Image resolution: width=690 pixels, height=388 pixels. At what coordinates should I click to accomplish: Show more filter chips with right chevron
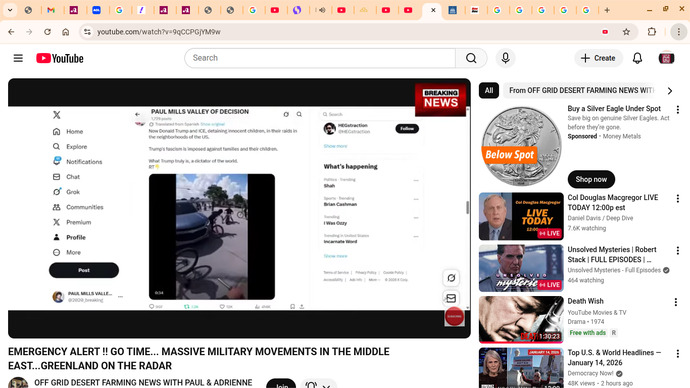pyautogui.click(x=670, y=91)
